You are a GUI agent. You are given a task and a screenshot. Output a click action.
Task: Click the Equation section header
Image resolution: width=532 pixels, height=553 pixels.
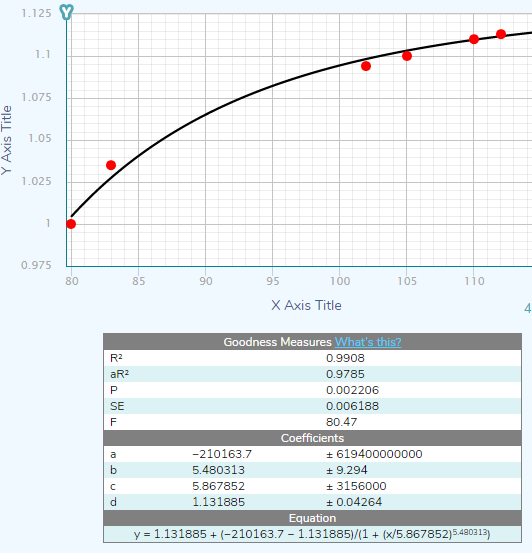(x=312, y=518)
